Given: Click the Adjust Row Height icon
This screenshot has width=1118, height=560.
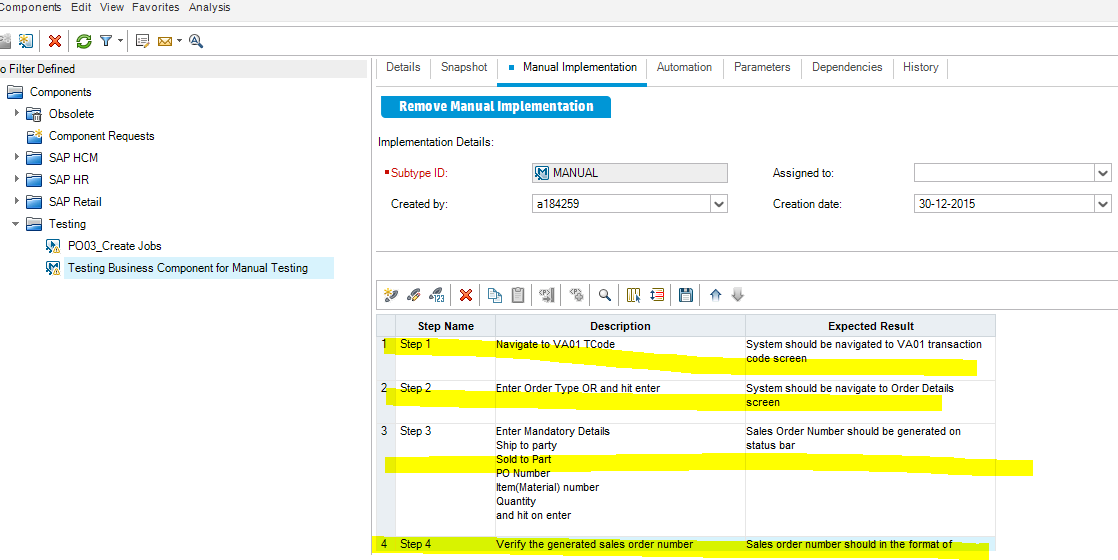Looking at the screenshot, I should pyautogui.click(x=657, y=295).
